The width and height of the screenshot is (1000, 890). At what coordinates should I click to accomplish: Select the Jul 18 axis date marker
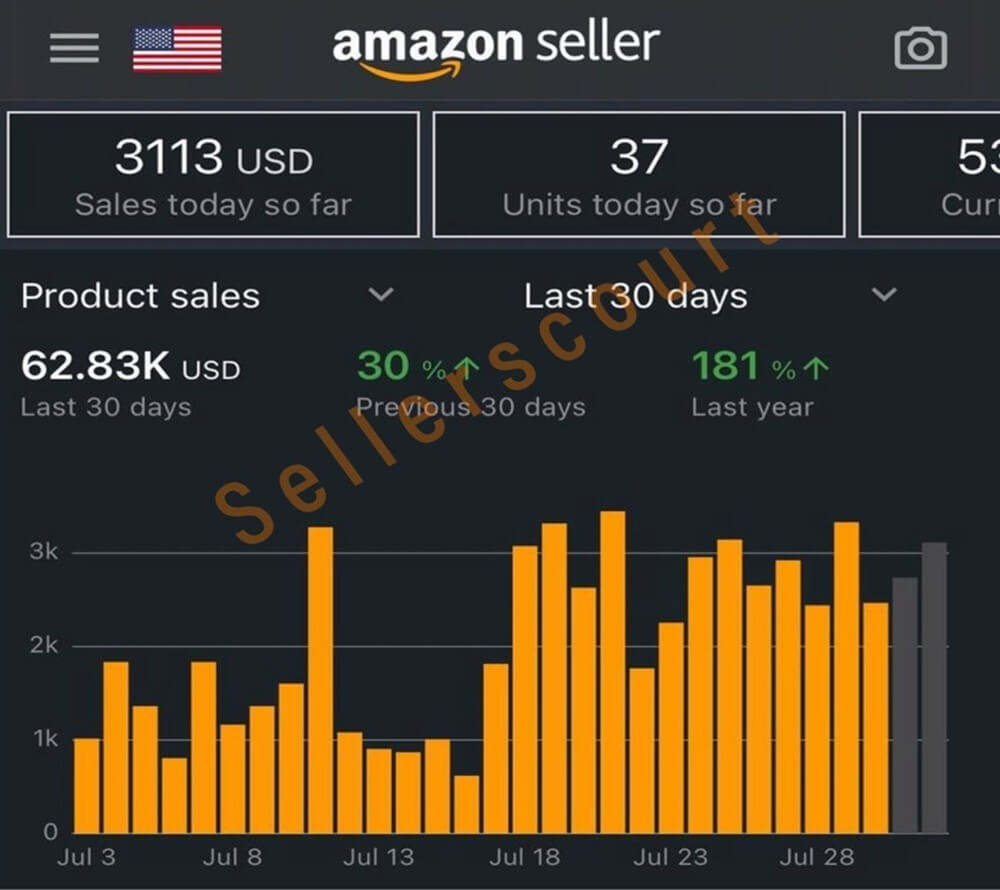524,858
